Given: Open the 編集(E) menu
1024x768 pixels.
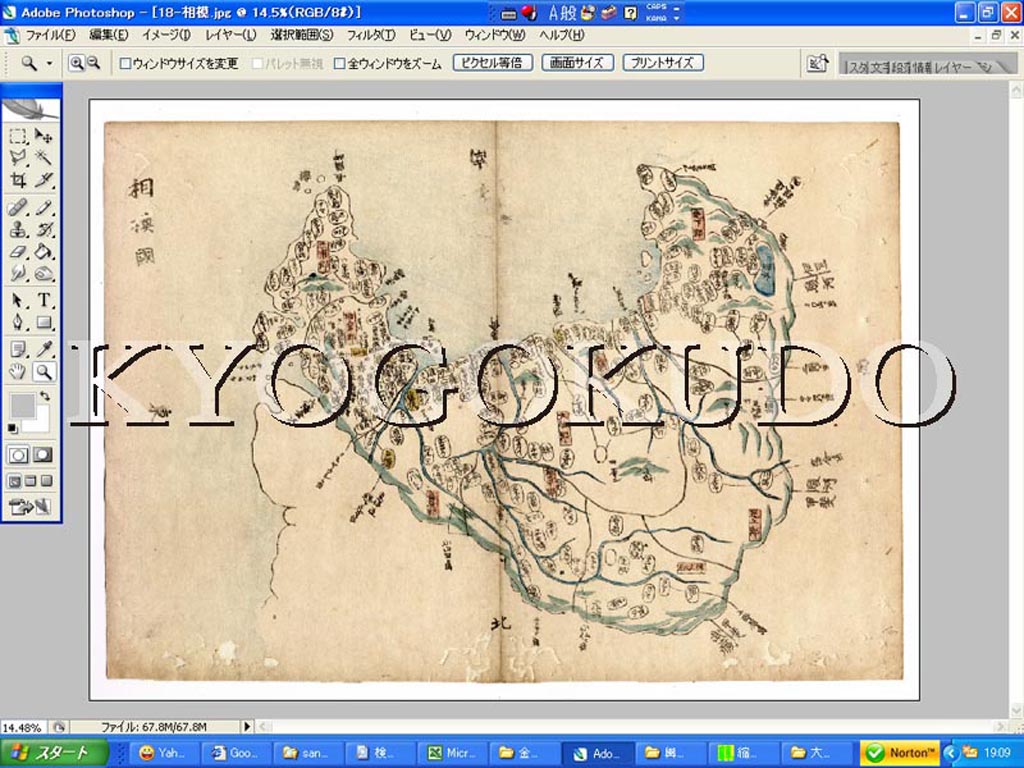Looking at the screenshot, I should (x=108, y=35).
